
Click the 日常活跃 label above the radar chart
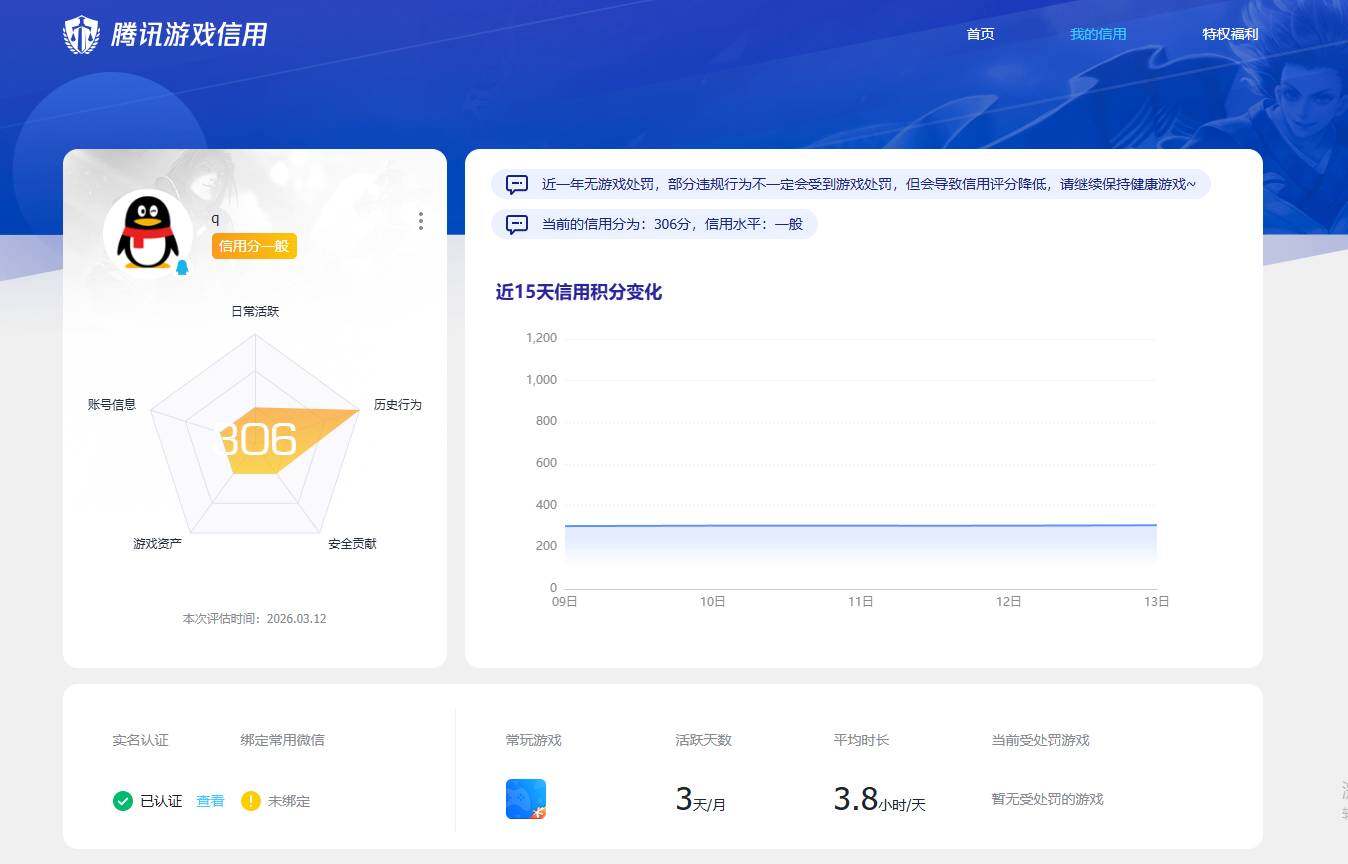[255, 311]
